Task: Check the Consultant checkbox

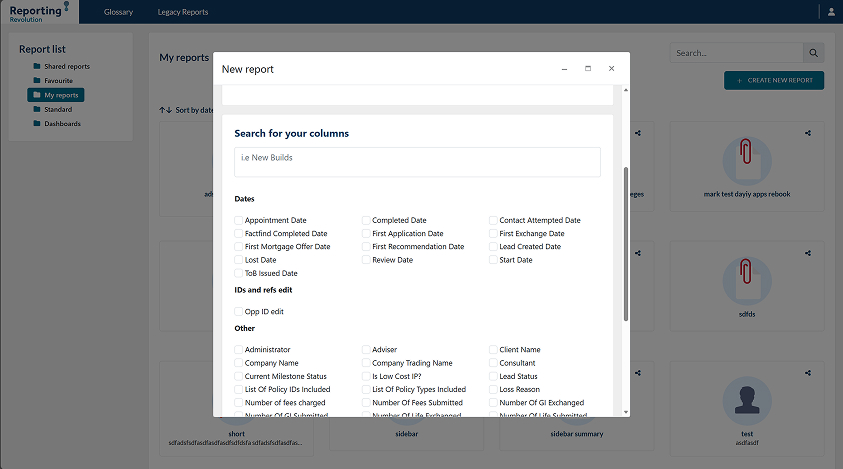Action: click(x=493, y=363)
